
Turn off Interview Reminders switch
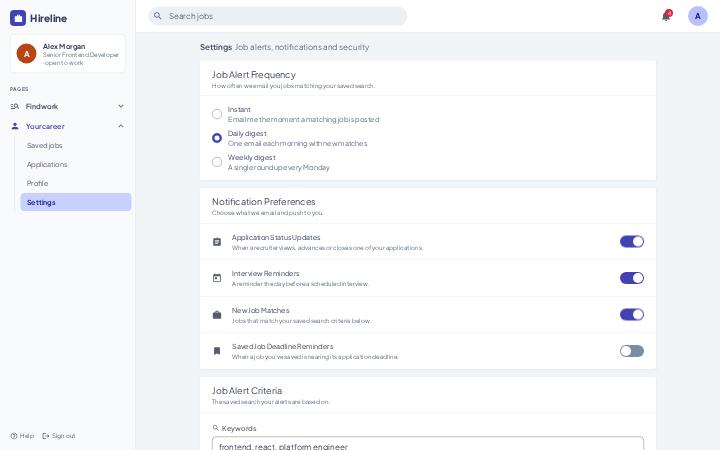click(x=632, y=278)
